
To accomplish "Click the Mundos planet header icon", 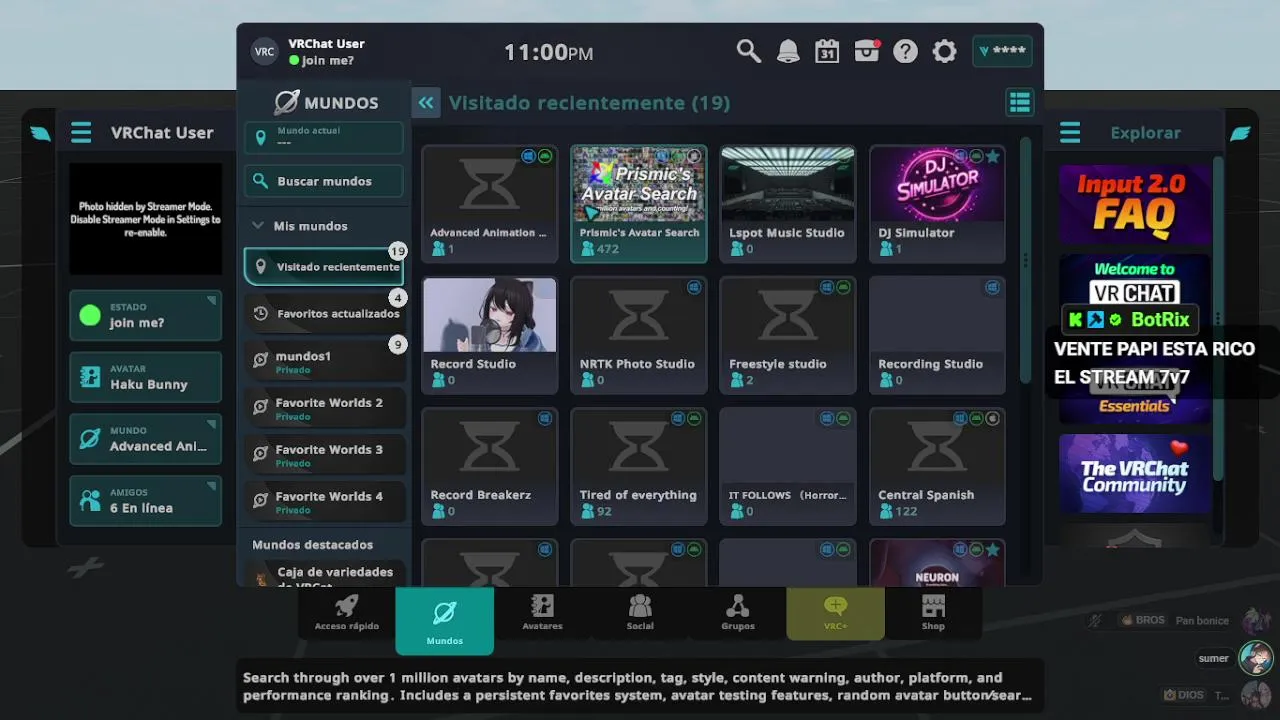I will [x=287, y=102].
